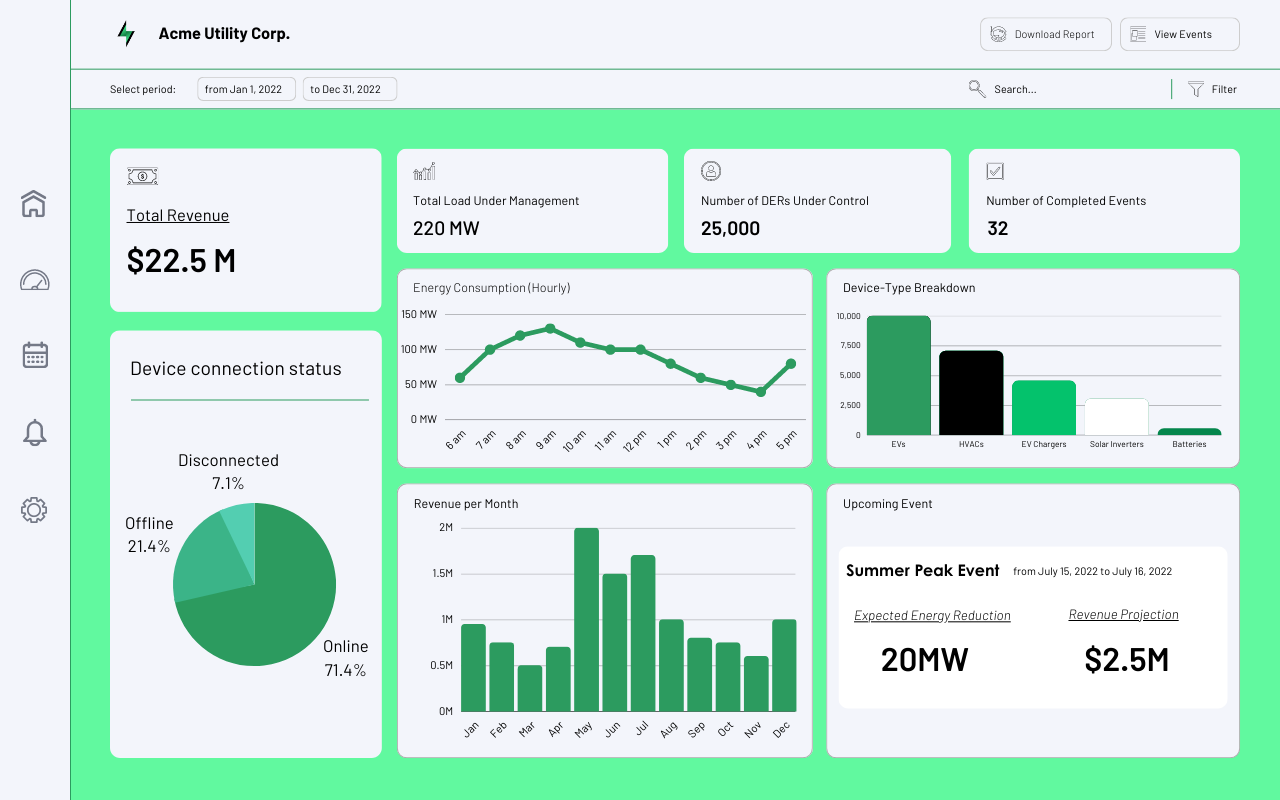Click the 'from July 15, 2022 to July 16, 2022' text

pyautogui.click(x=1092, y=572)
